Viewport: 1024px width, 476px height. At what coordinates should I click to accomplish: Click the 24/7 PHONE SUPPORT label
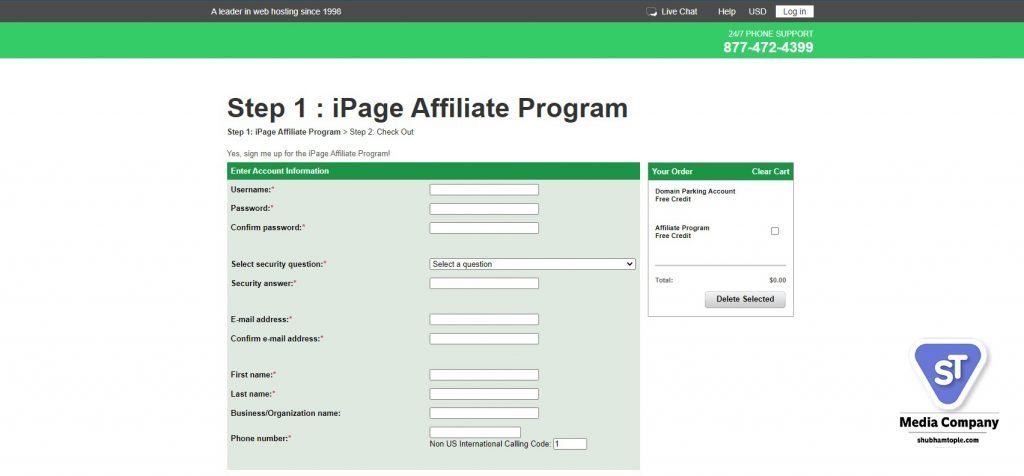point(771,34)
